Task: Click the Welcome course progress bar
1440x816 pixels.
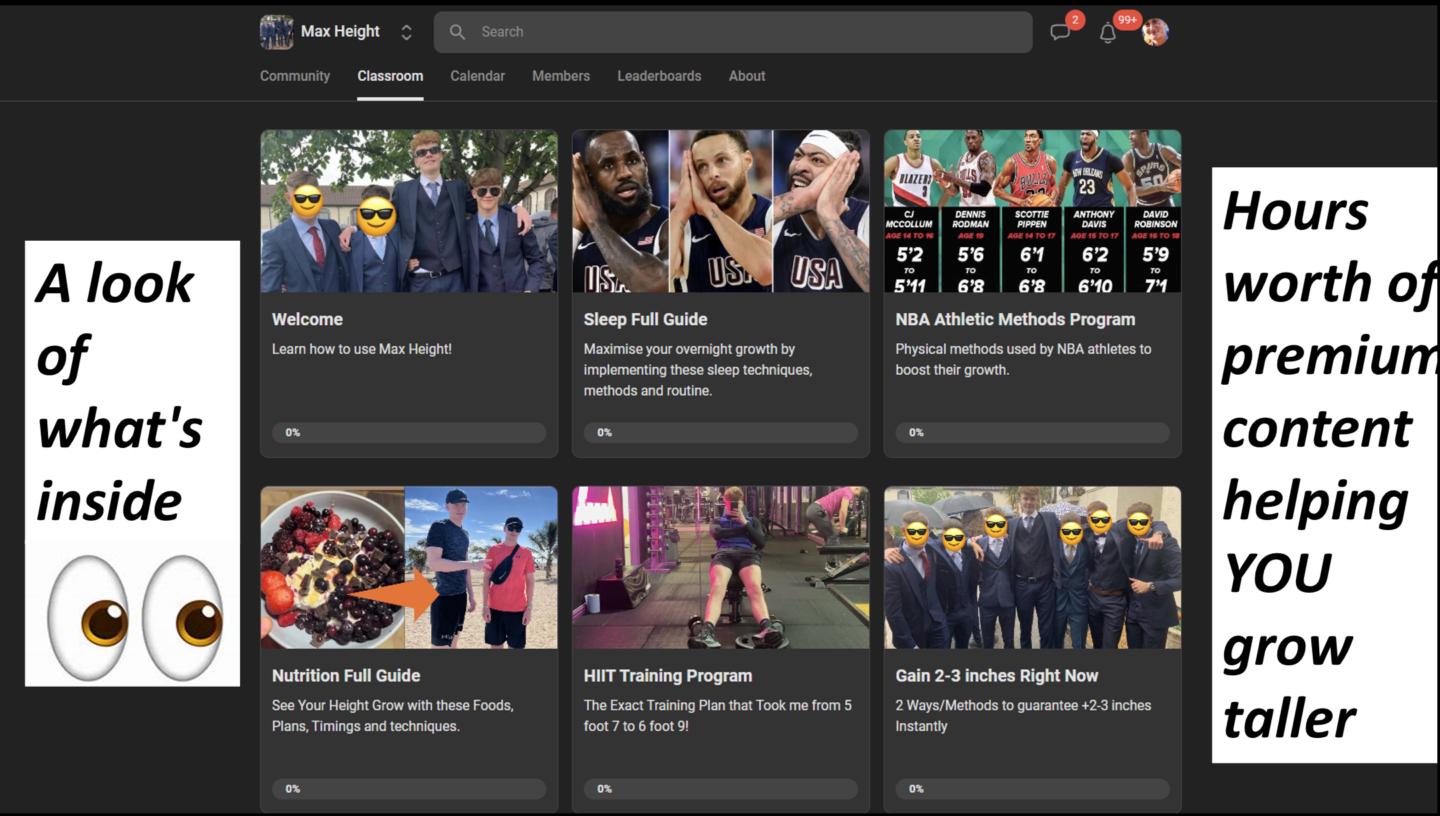Action: (x=409, y=433)
